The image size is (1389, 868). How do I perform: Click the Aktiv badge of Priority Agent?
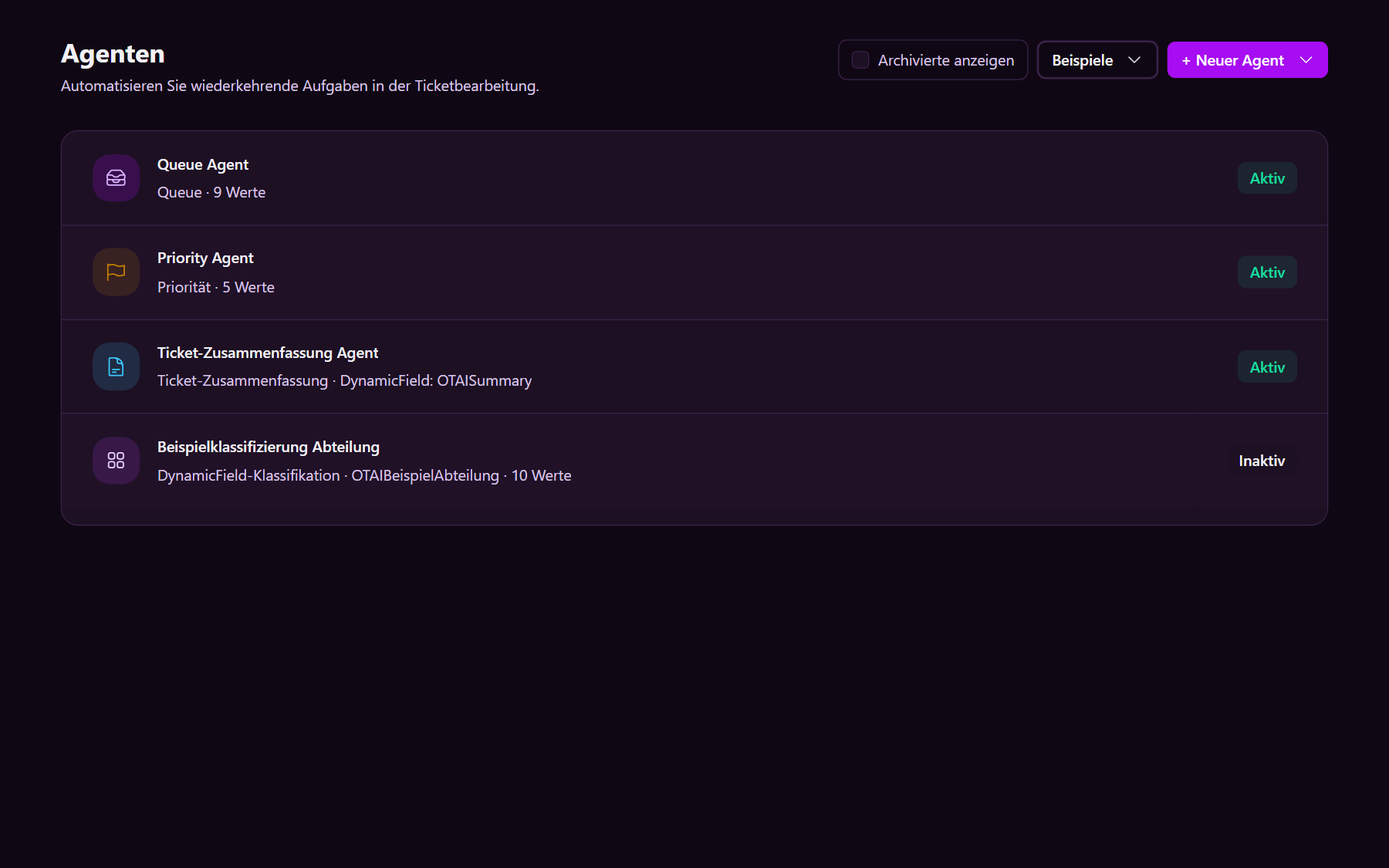tap(1267, 272)
